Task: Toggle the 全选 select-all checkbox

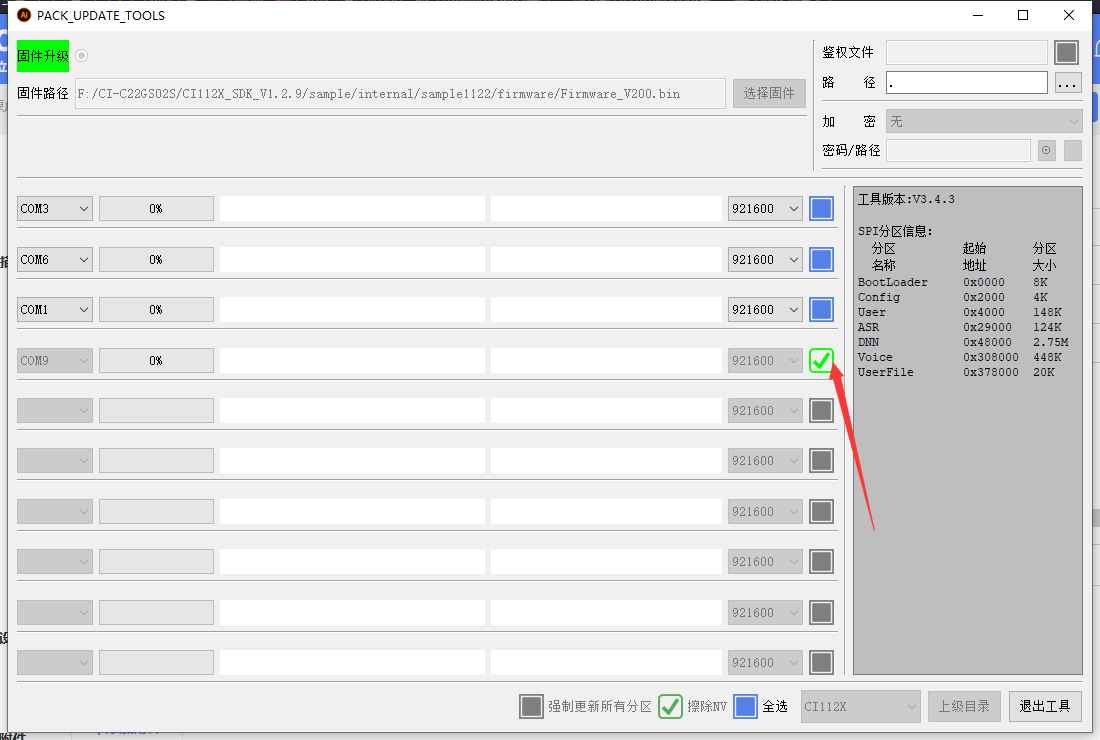Action: coord(745,706)
